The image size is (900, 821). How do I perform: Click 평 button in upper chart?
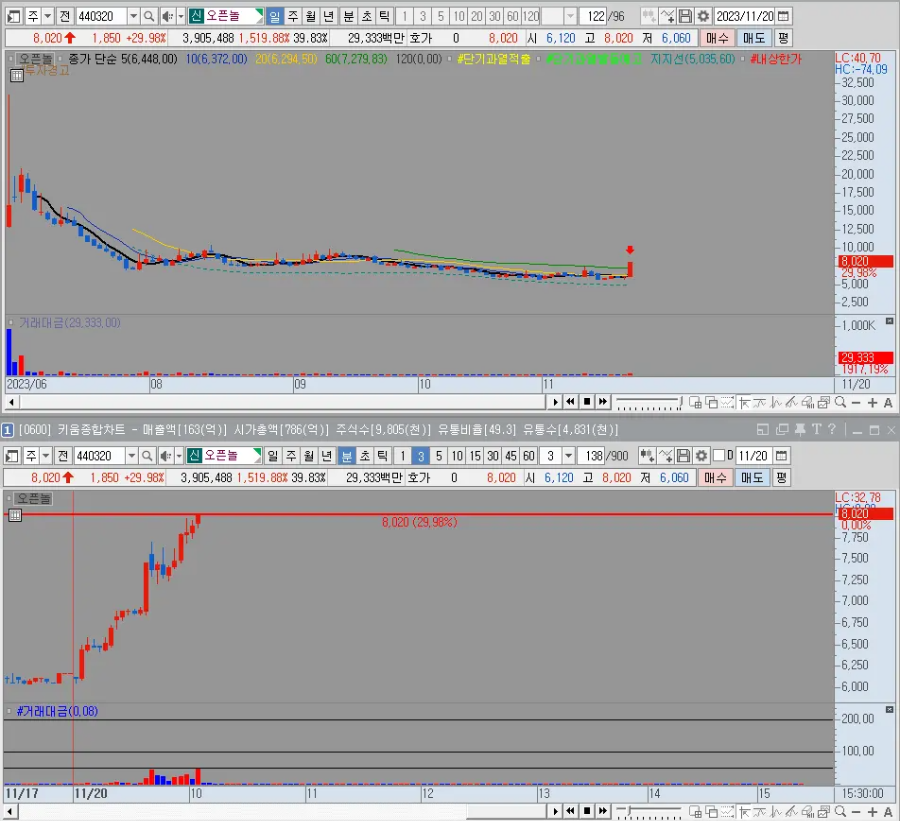[x=783, y=38]
